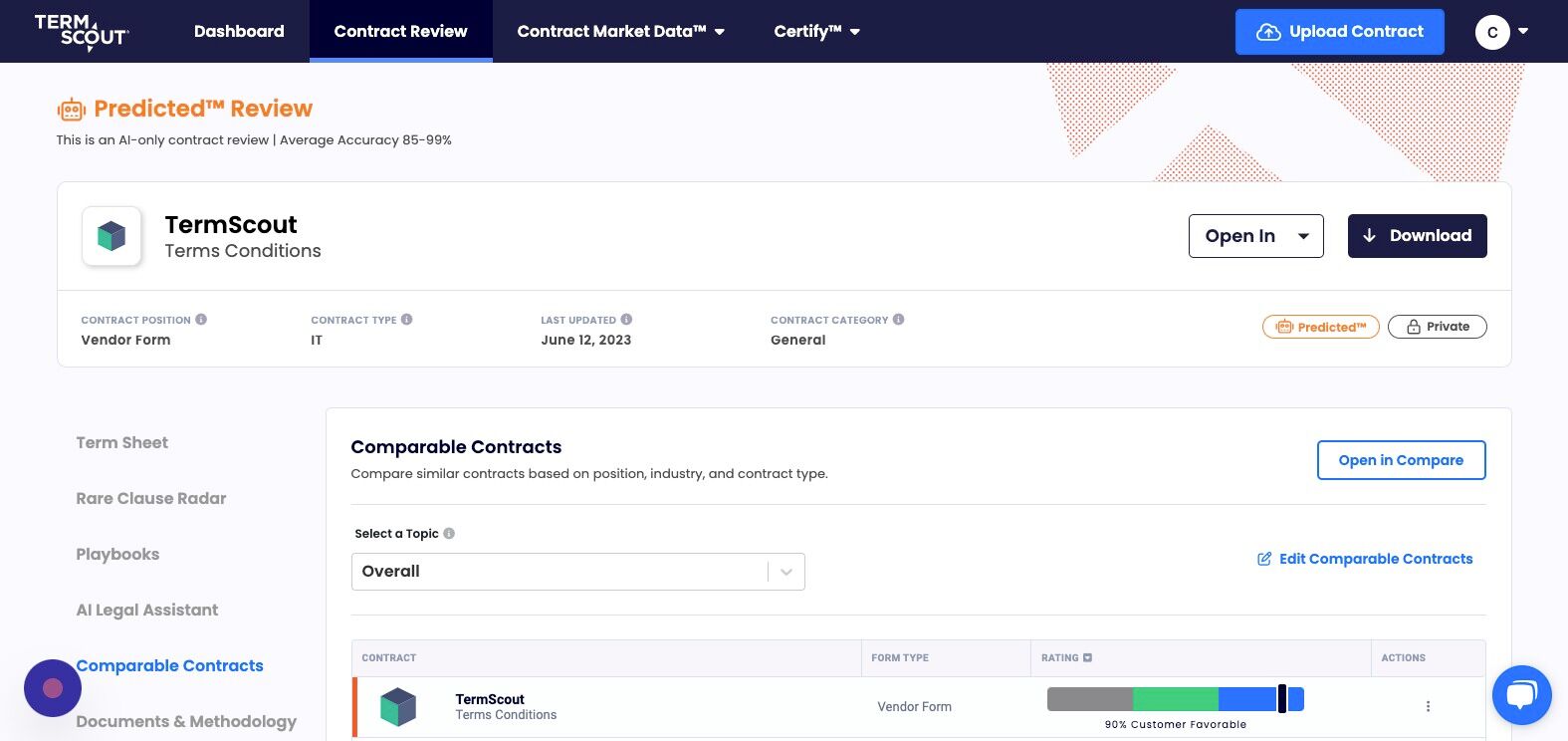This screenshot has height=741, width=1568.
Task: Click '90% Customer Favorable' rating label
Action: click(x=1176, y=725)
